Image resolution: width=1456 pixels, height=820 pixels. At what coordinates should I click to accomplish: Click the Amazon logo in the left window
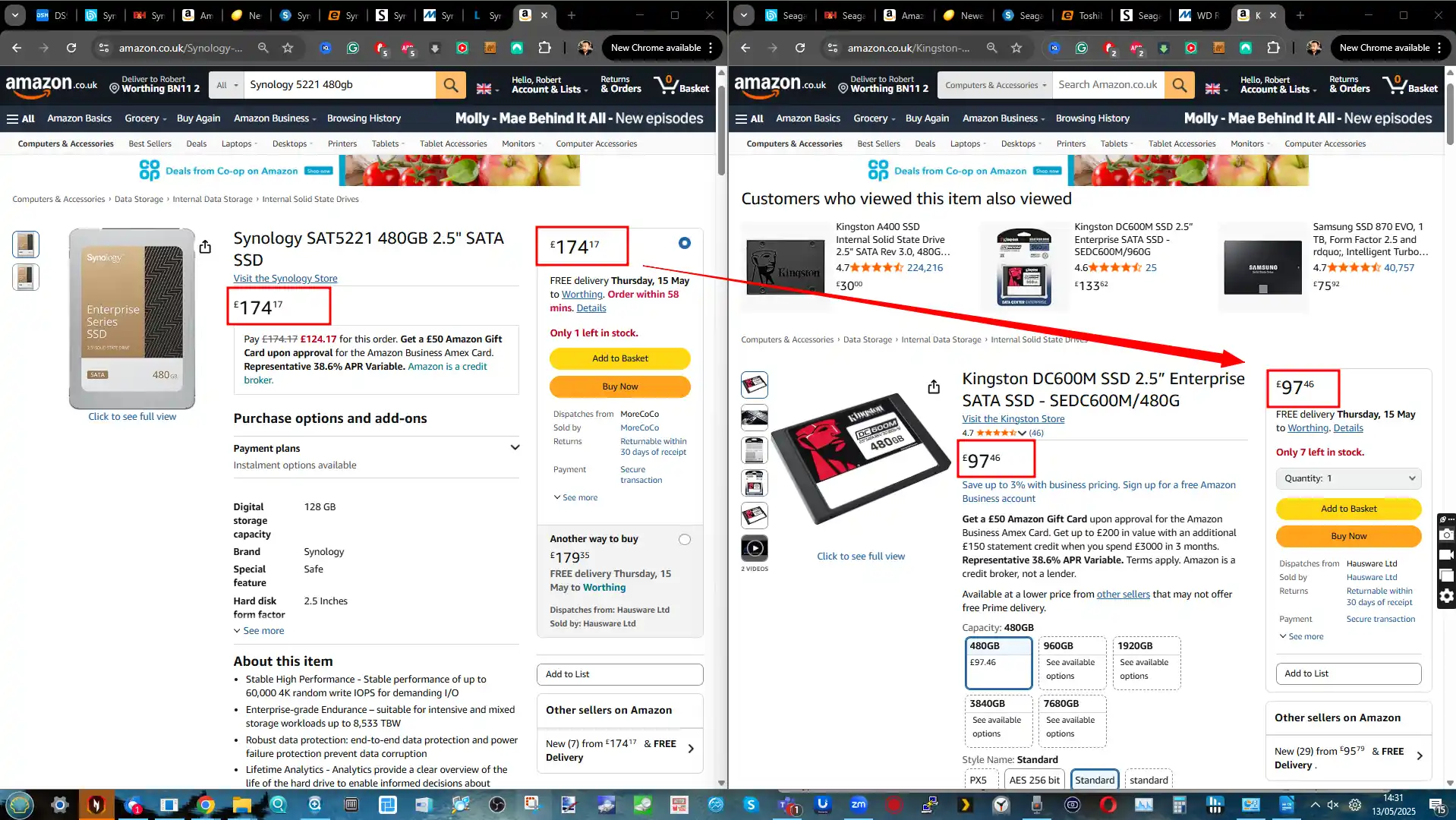click(x=52, y=85)
